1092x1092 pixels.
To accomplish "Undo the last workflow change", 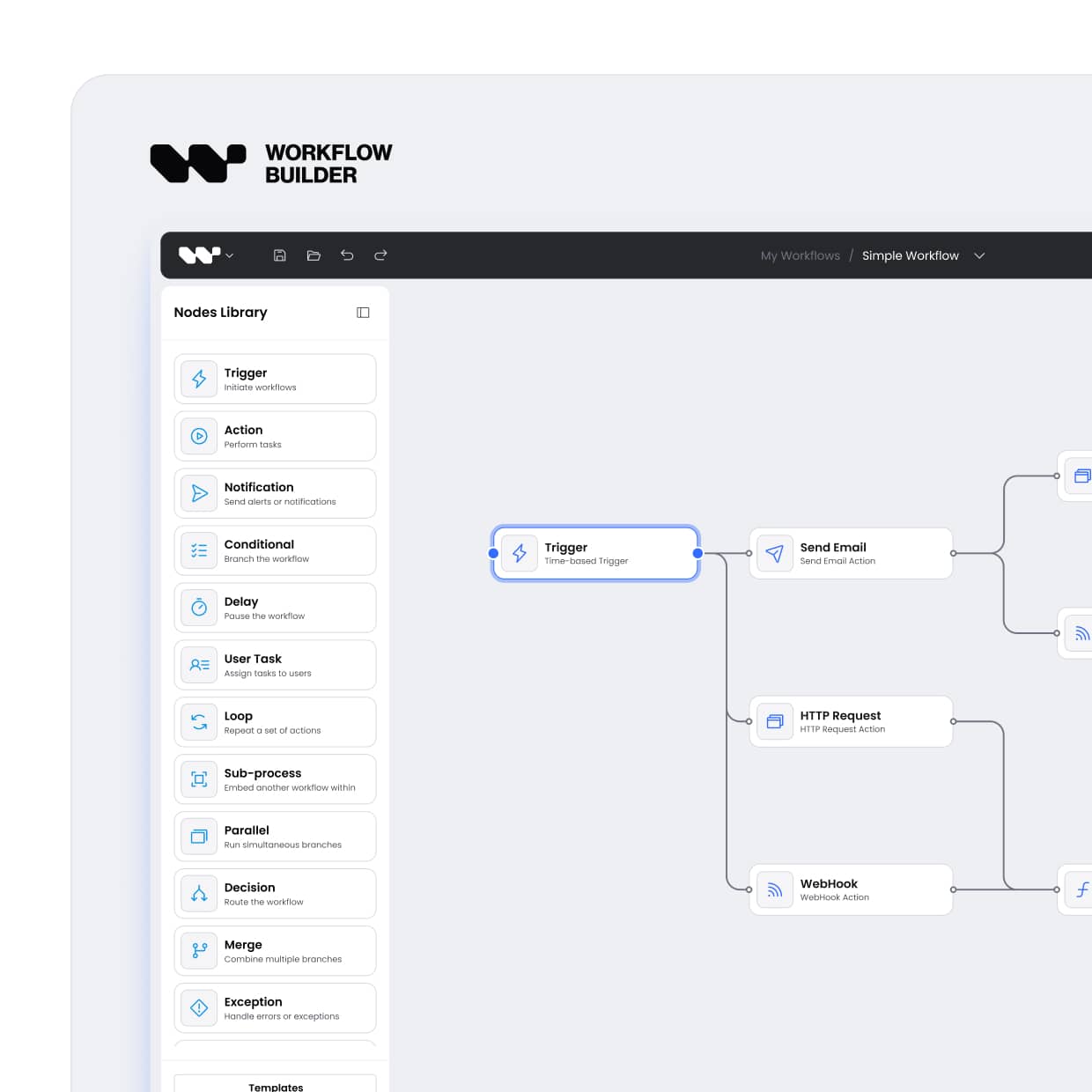I will (347, 255).
